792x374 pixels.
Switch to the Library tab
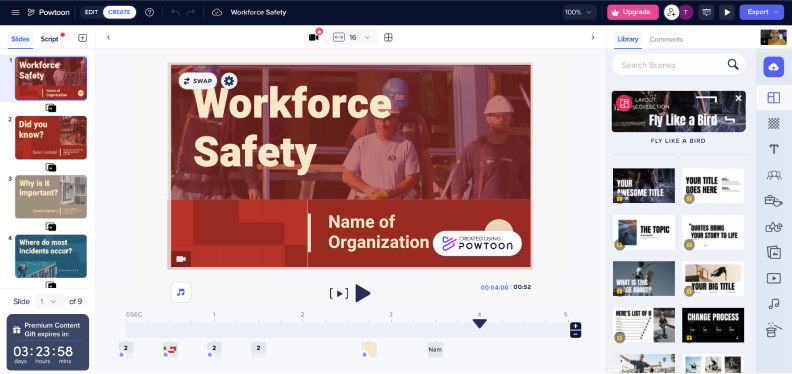coord(628,39)
